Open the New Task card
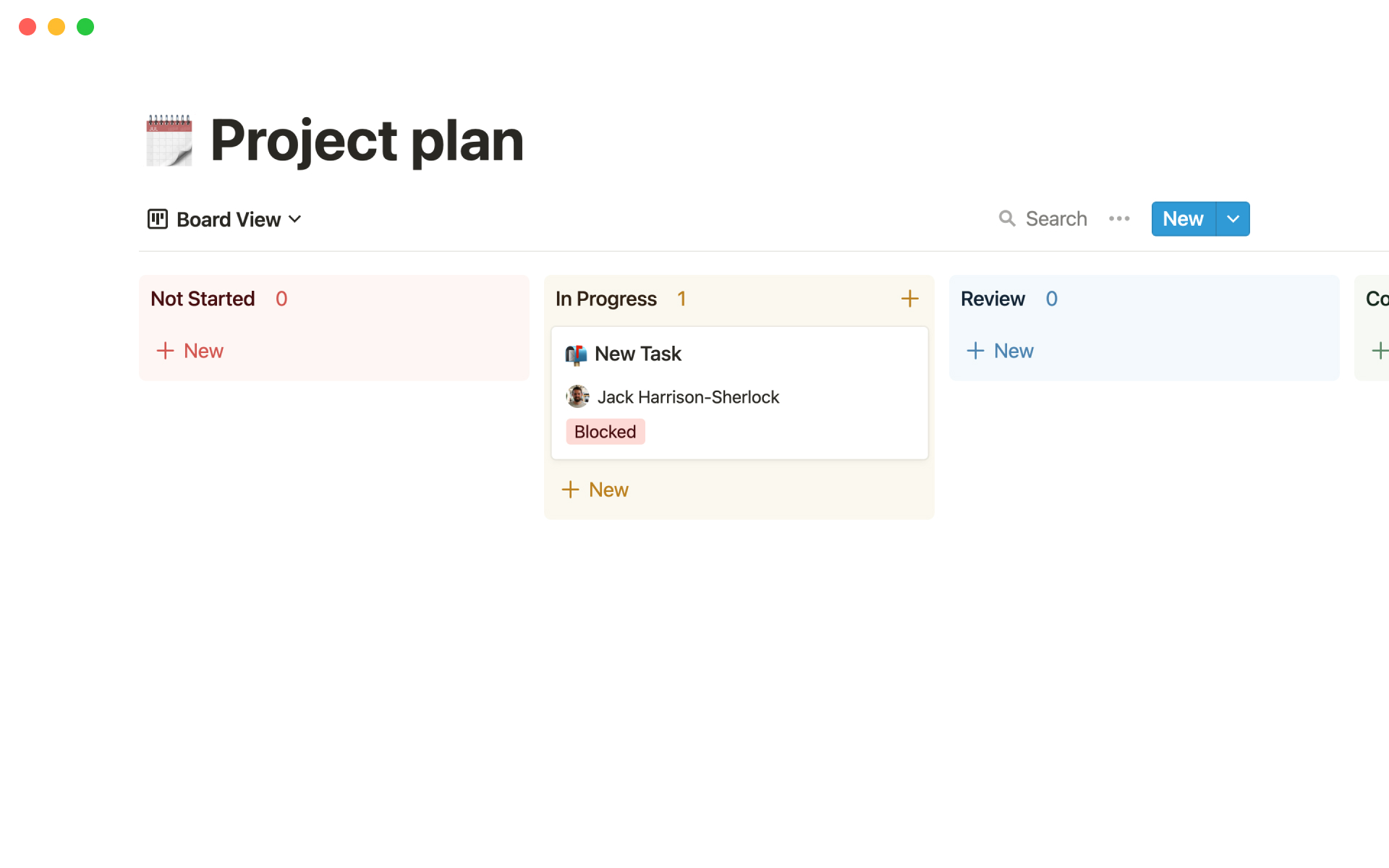This screenshot has width=1389, height=868. pyautogui.click(x=638, y=354)
